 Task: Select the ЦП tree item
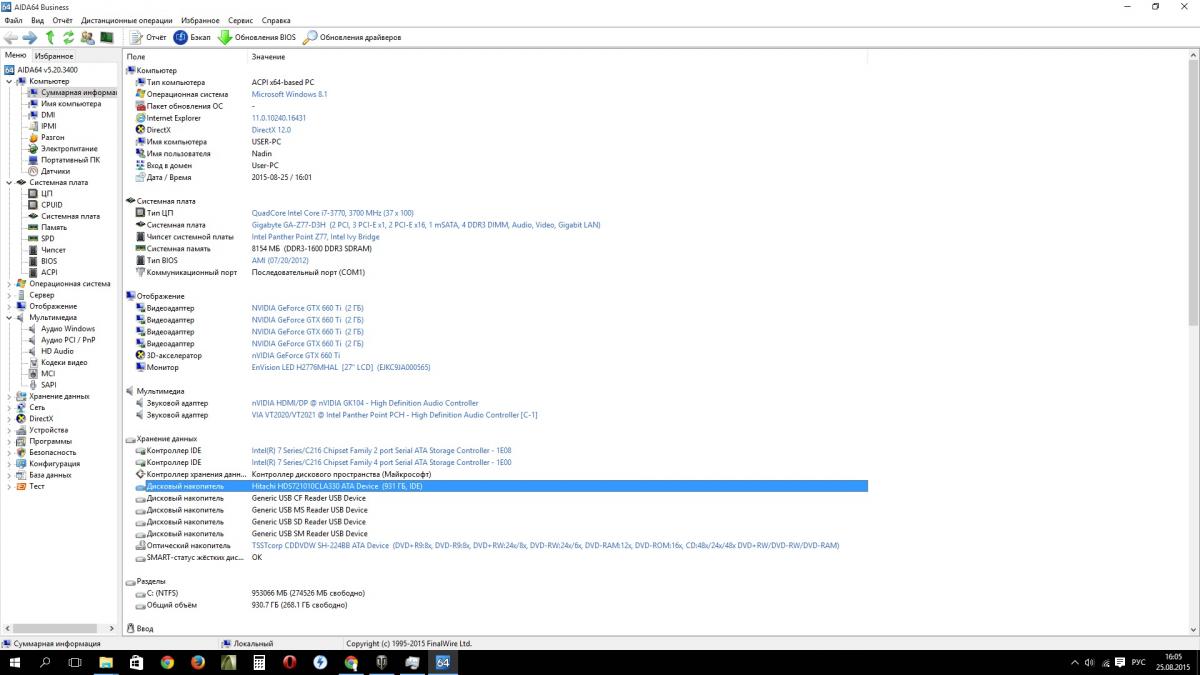tap(46, 193)
